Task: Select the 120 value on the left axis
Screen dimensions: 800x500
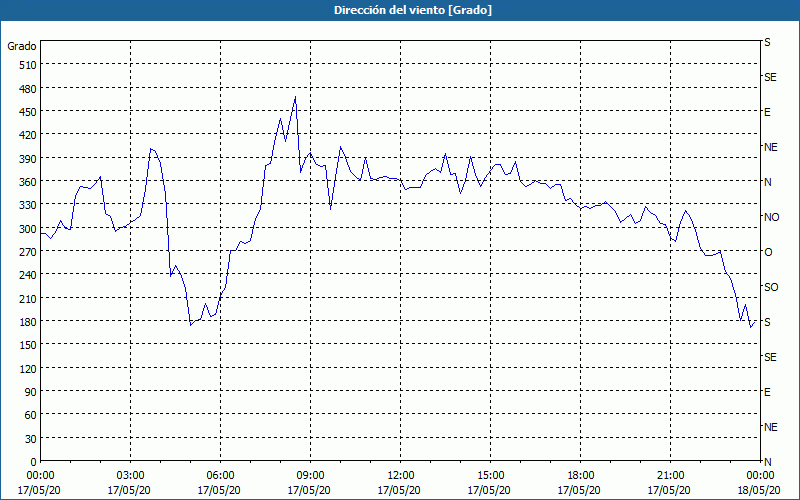Action: (29, 368)
